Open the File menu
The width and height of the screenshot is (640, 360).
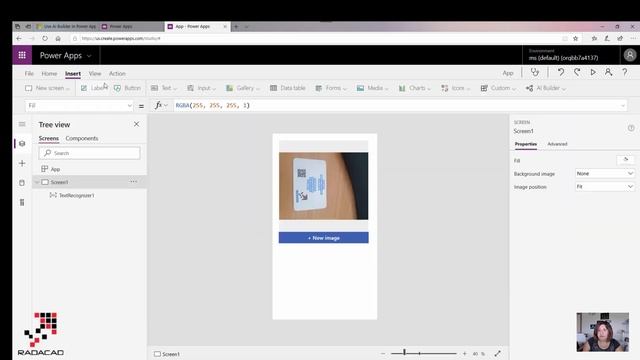29,73
